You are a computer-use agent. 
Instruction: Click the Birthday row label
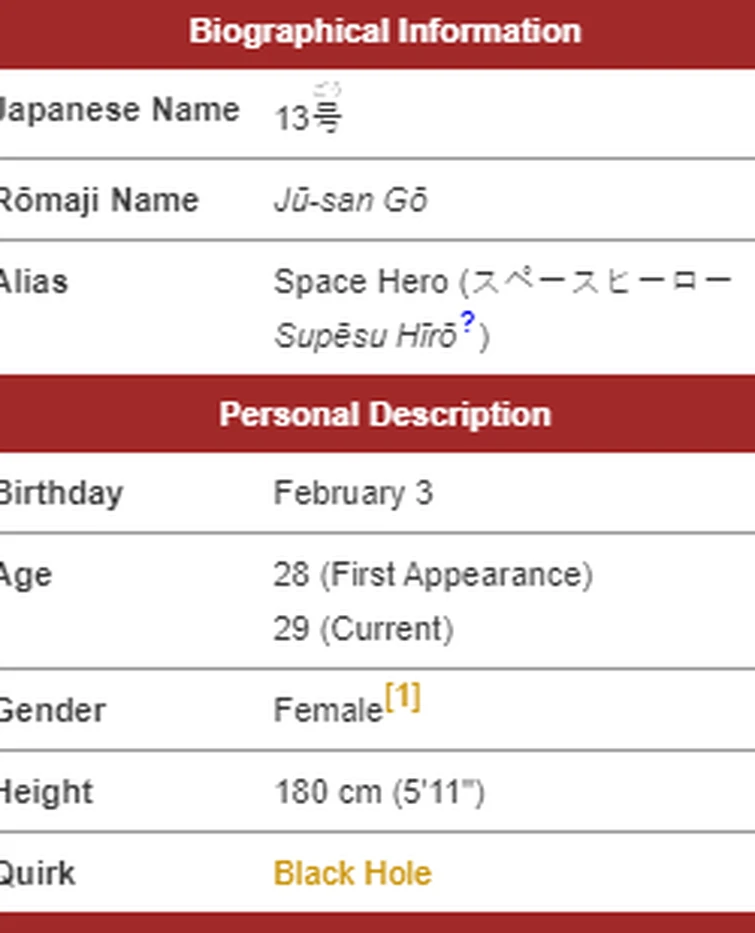point(61,493)
